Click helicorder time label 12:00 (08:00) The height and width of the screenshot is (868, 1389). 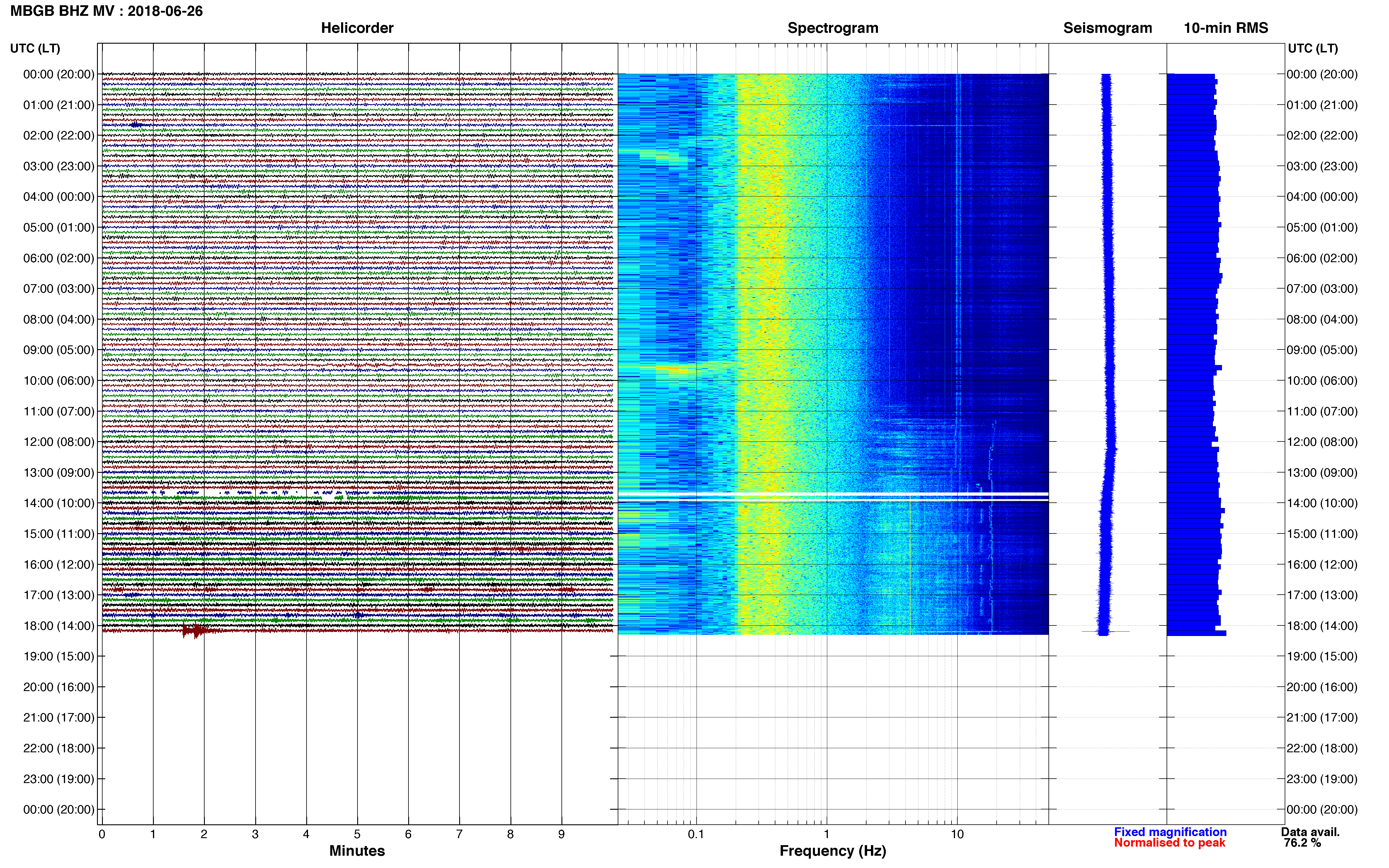click(59, 442)
